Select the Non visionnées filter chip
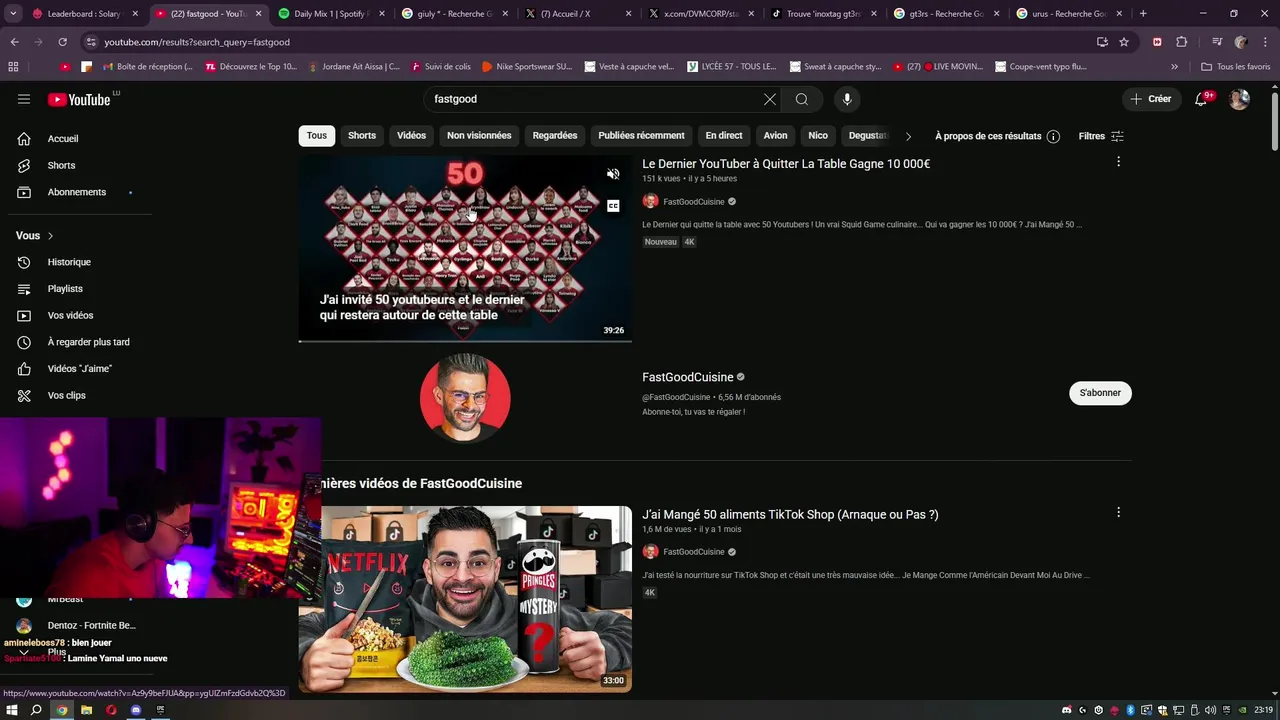 [x=479, y=136]
